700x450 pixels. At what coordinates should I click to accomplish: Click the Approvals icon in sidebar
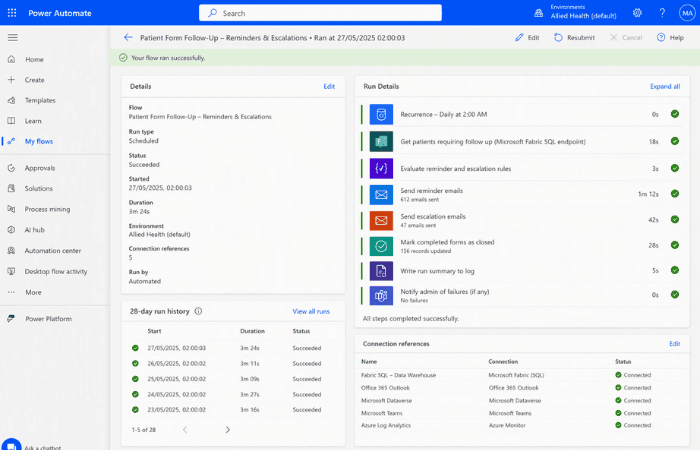(x=12, y=168)
